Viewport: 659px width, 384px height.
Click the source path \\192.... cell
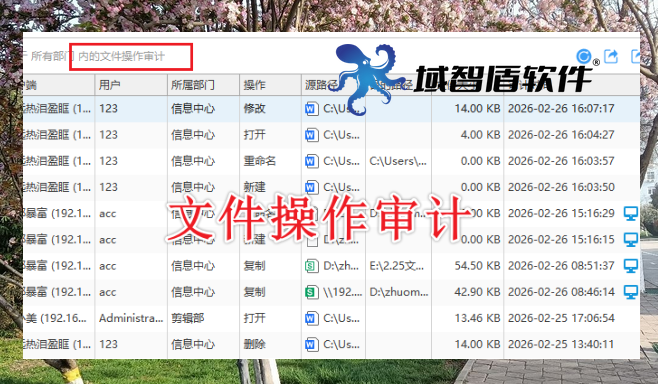click(x=343, y=292)
